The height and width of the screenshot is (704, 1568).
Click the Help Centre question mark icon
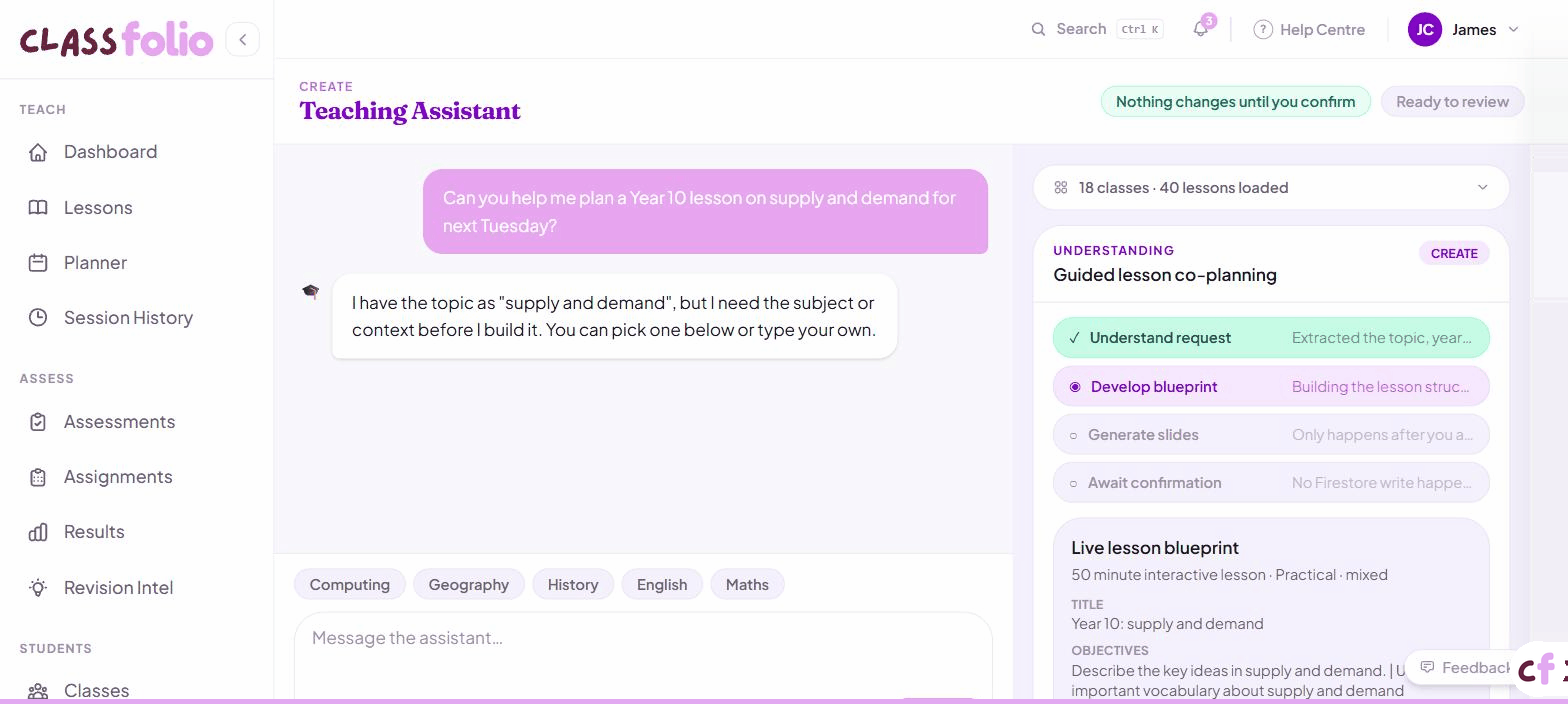(1263, 30)
